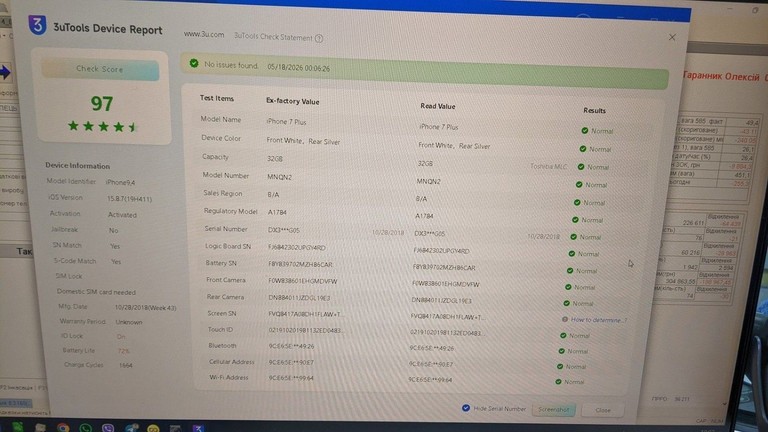768x432 pixels.
Task: Click the Check Score header button
Action: tap(100, 69)
